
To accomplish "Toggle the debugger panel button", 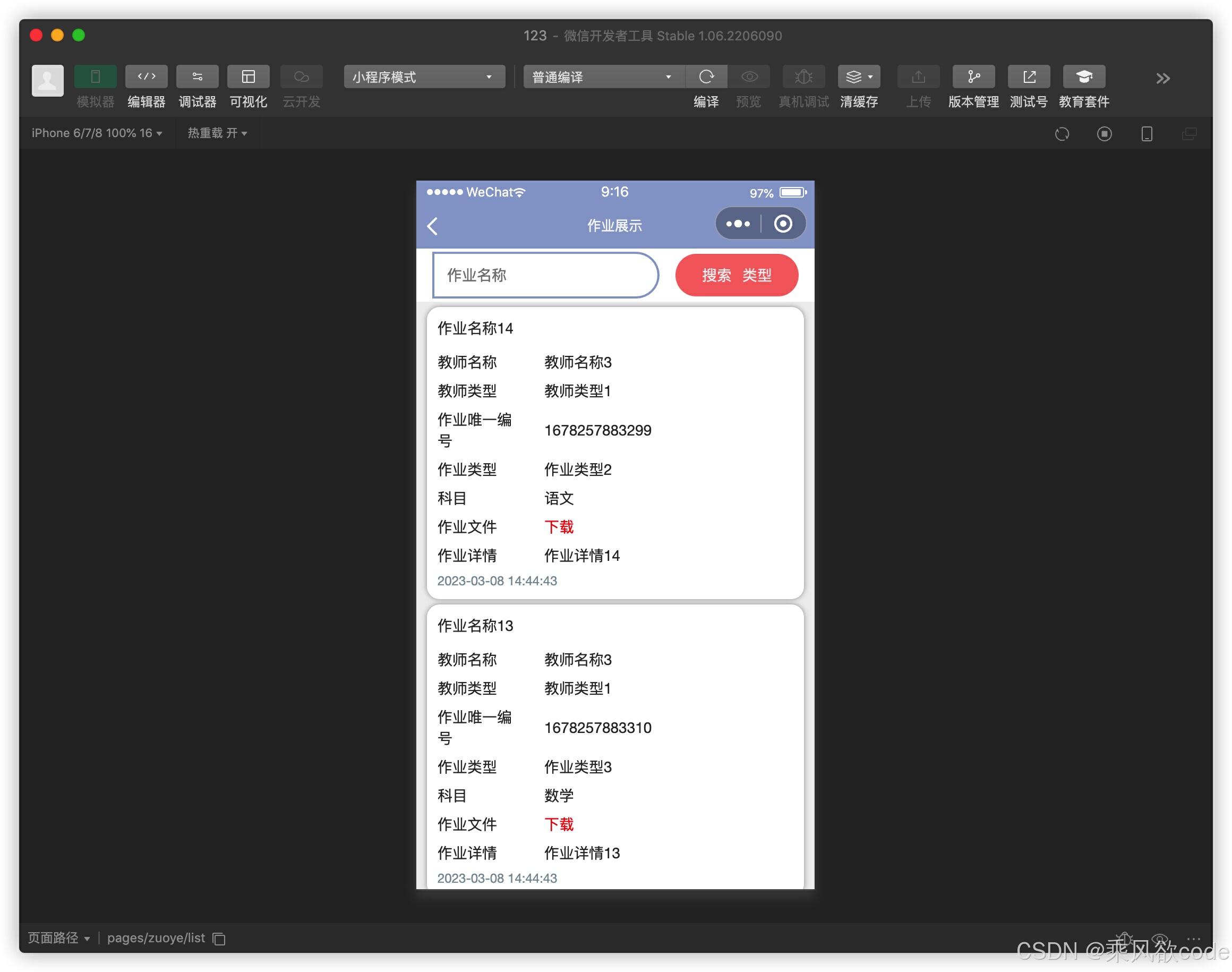I will (x=197, y=77).
